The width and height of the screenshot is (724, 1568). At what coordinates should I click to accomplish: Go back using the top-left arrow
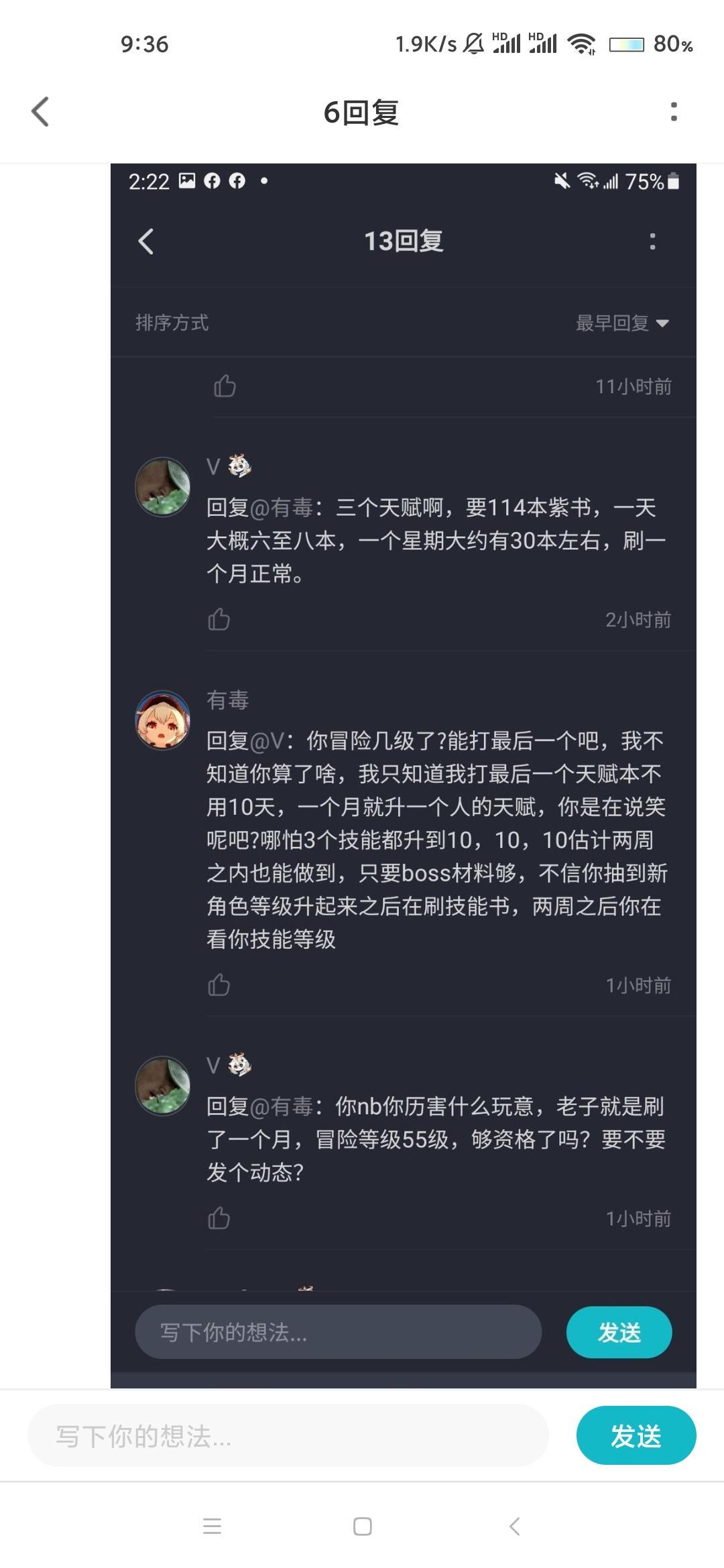click(40, 111)
